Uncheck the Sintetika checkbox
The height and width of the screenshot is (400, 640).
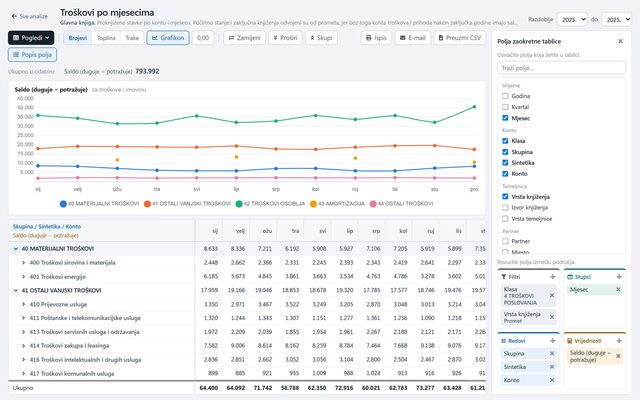pos(505,162)
